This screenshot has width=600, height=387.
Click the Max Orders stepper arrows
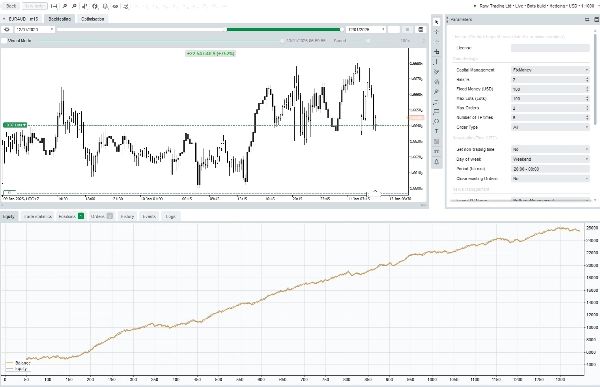click(x=587, y=108)
